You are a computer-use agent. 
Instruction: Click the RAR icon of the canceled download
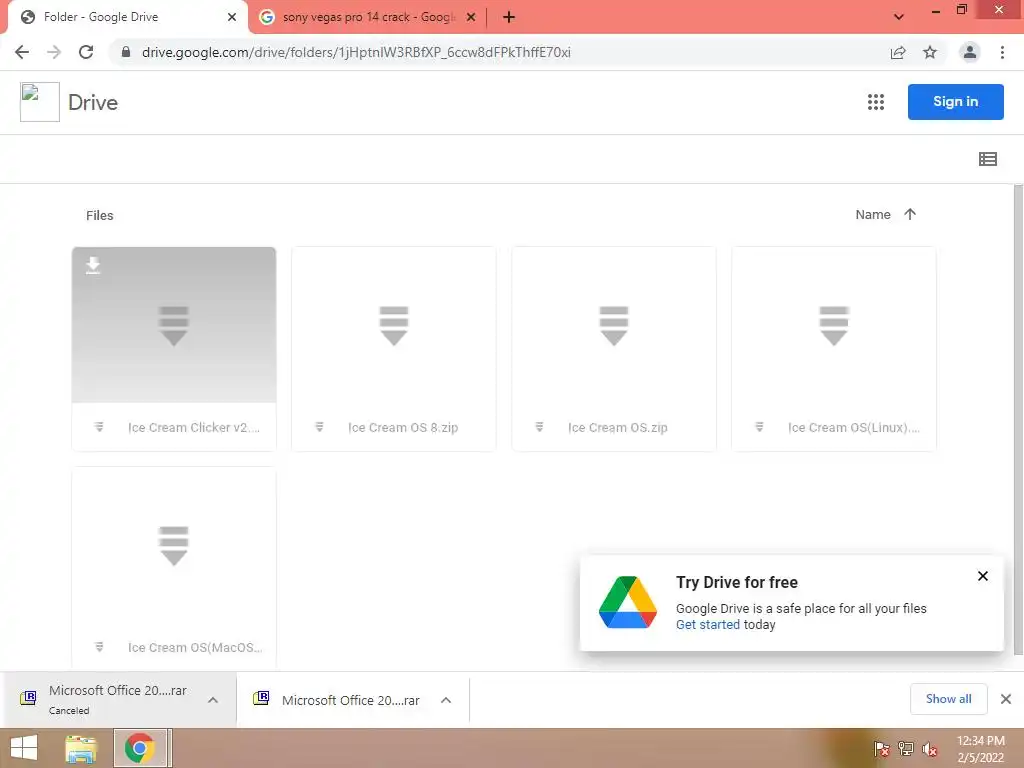pyautogui.click(x=28, y=698)
